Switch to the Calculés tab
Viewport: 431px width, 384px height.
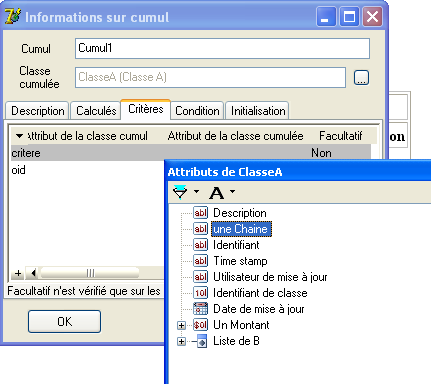[x=96, y=111]
